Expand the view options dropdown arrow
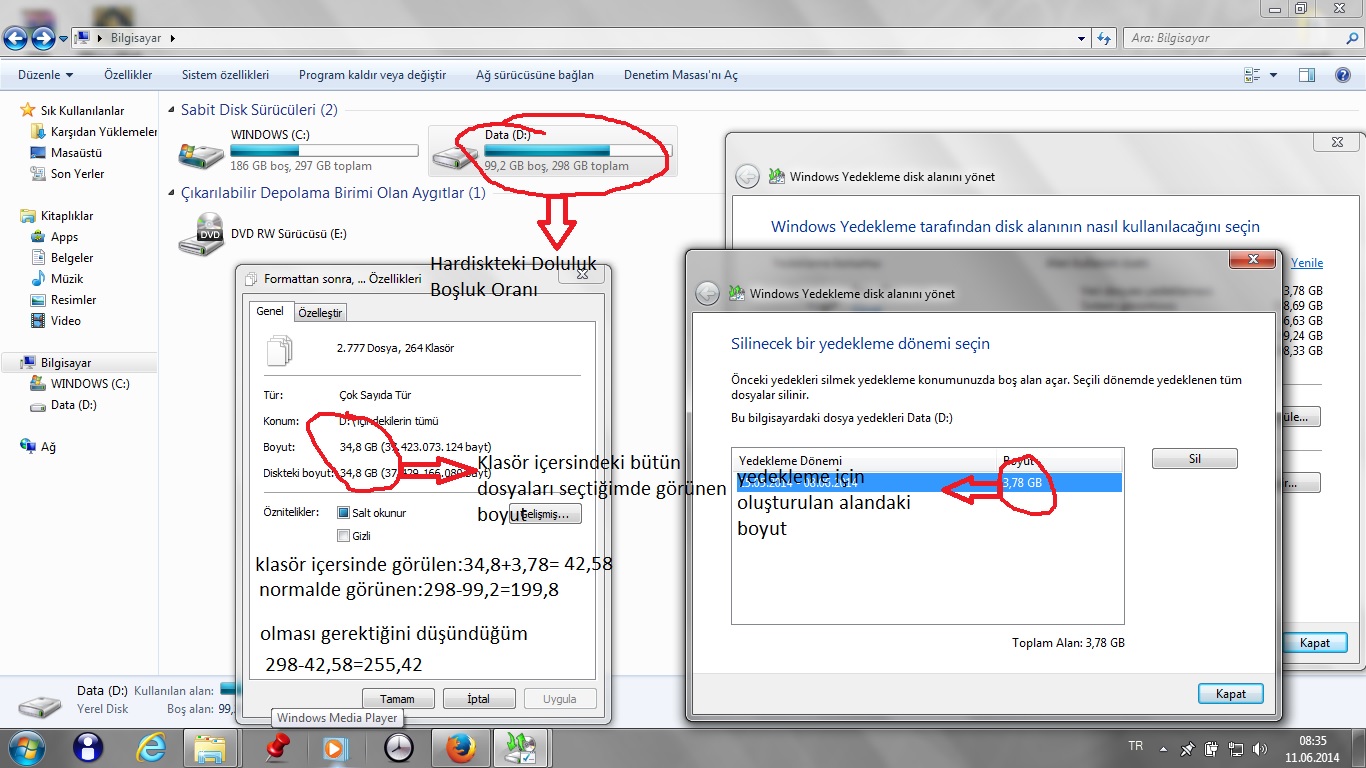The image size is (1366, 768). click(1273, 75)
